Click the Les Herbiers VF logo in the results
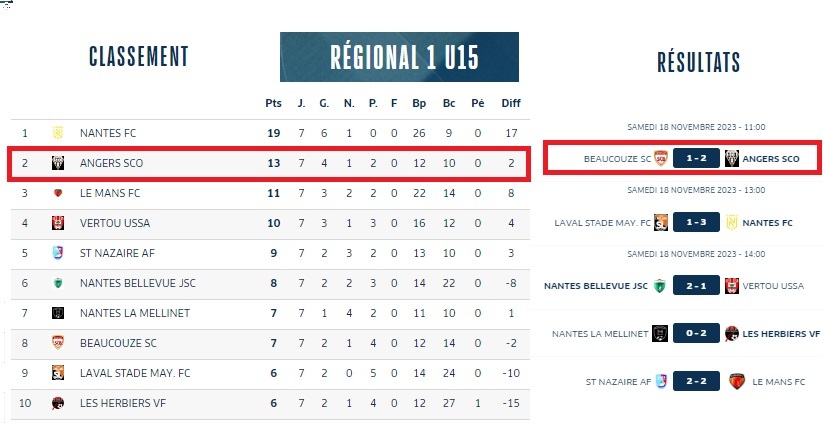This screenshot has height=427, width=823. tap(732, 333)
